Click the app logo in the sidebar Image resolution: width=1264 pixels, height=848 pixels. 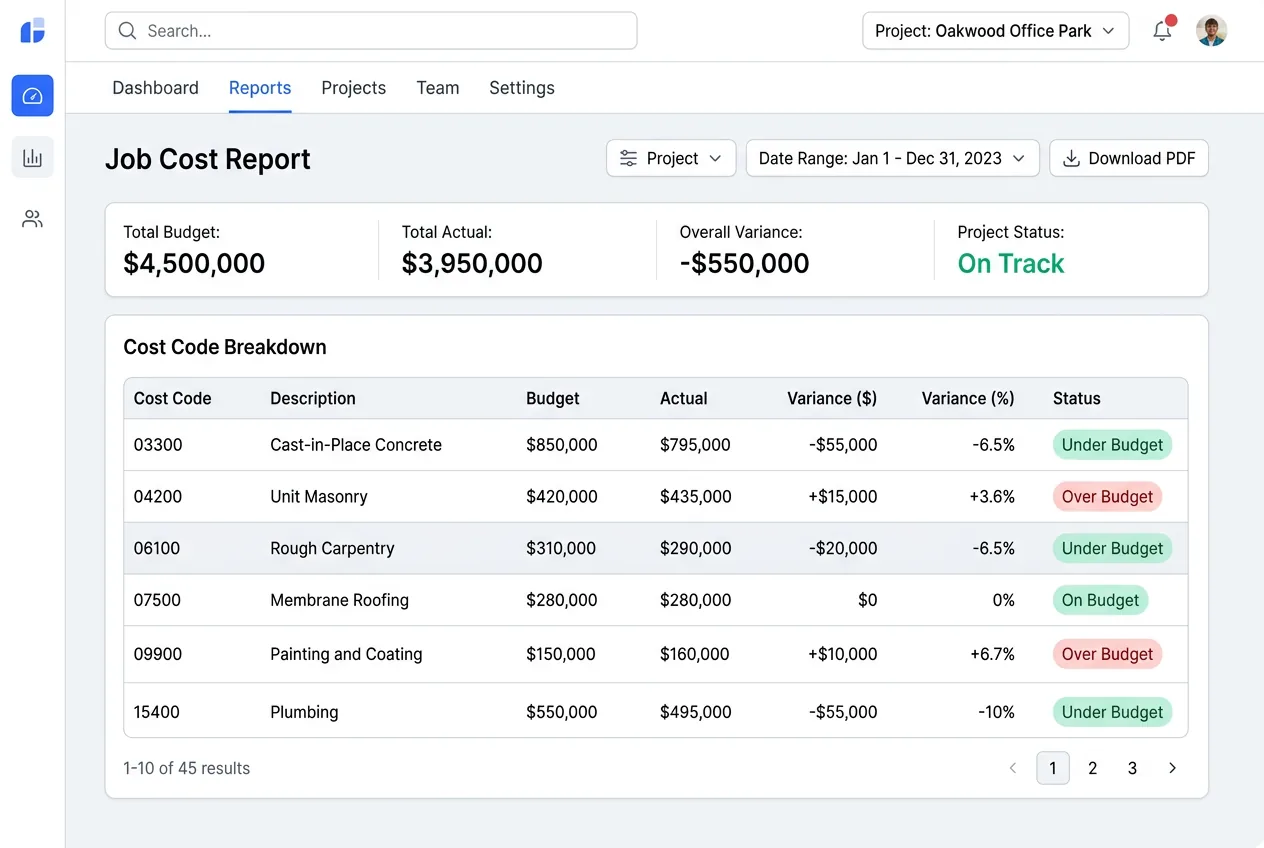coord(32,30)
